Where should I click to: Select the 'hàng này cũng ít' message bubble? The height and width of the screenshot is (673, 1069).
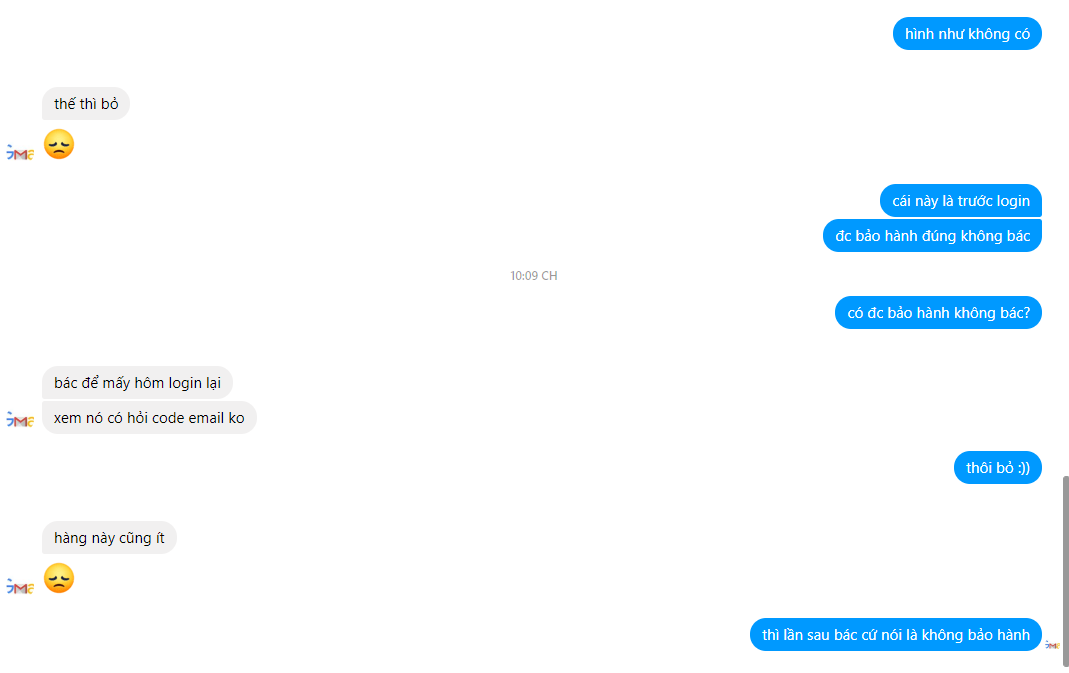109,538
